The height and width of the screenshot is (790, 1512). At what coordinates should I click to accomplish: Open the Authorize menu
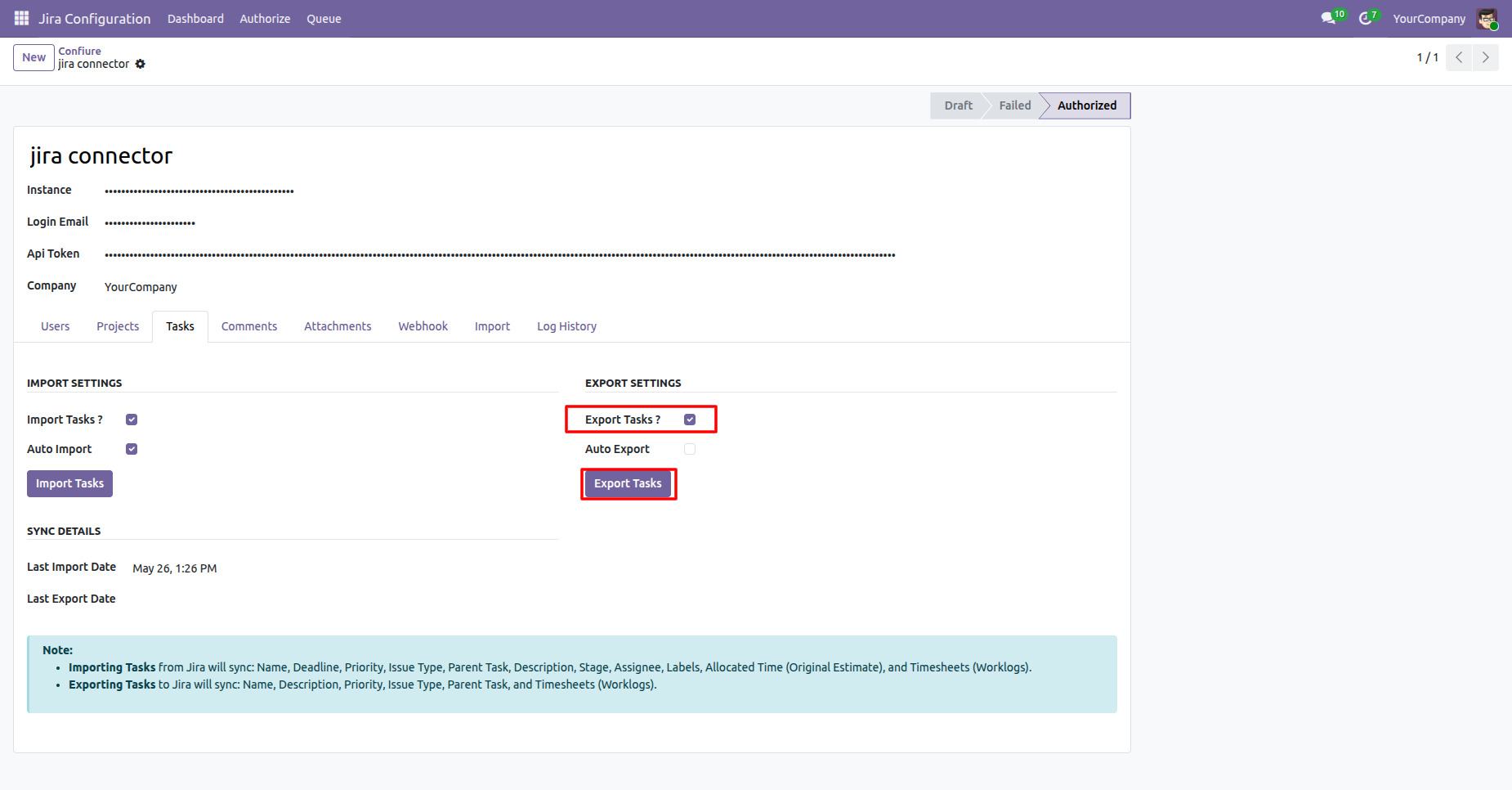pyautogui.click(x=265, y=19)
